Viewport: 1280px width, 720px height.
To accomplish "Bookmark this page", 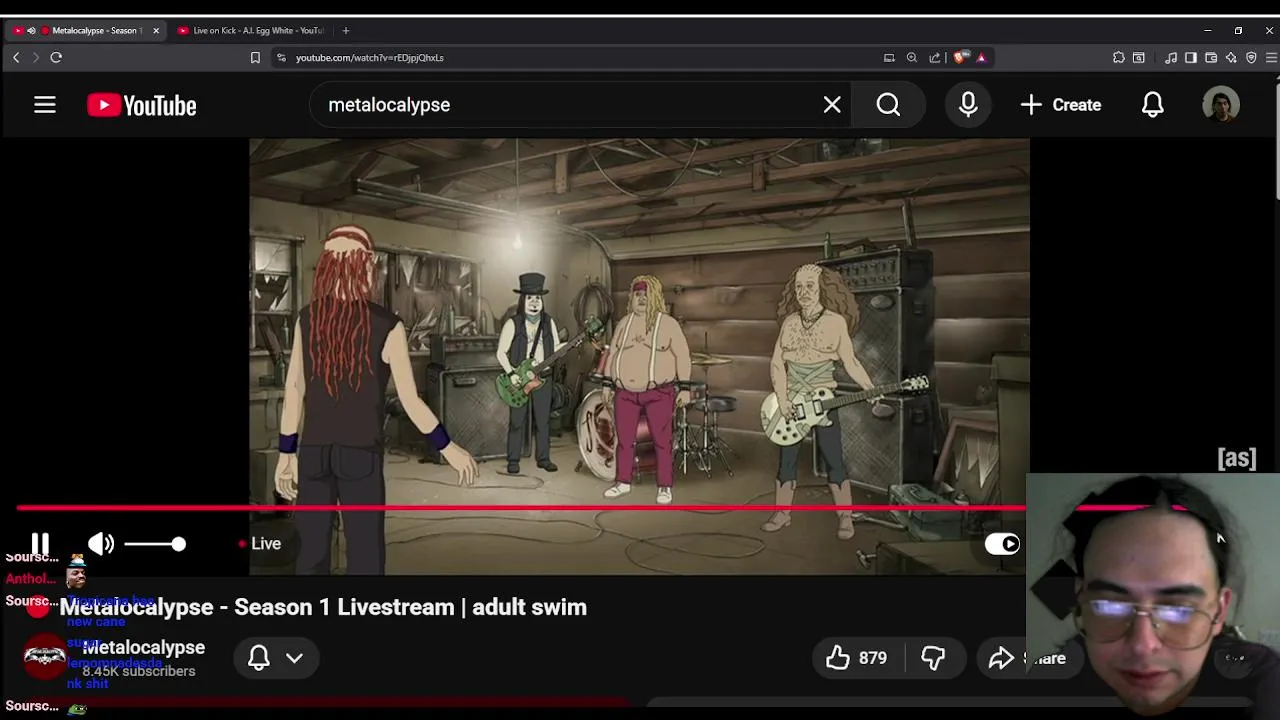I will point(255,58).
